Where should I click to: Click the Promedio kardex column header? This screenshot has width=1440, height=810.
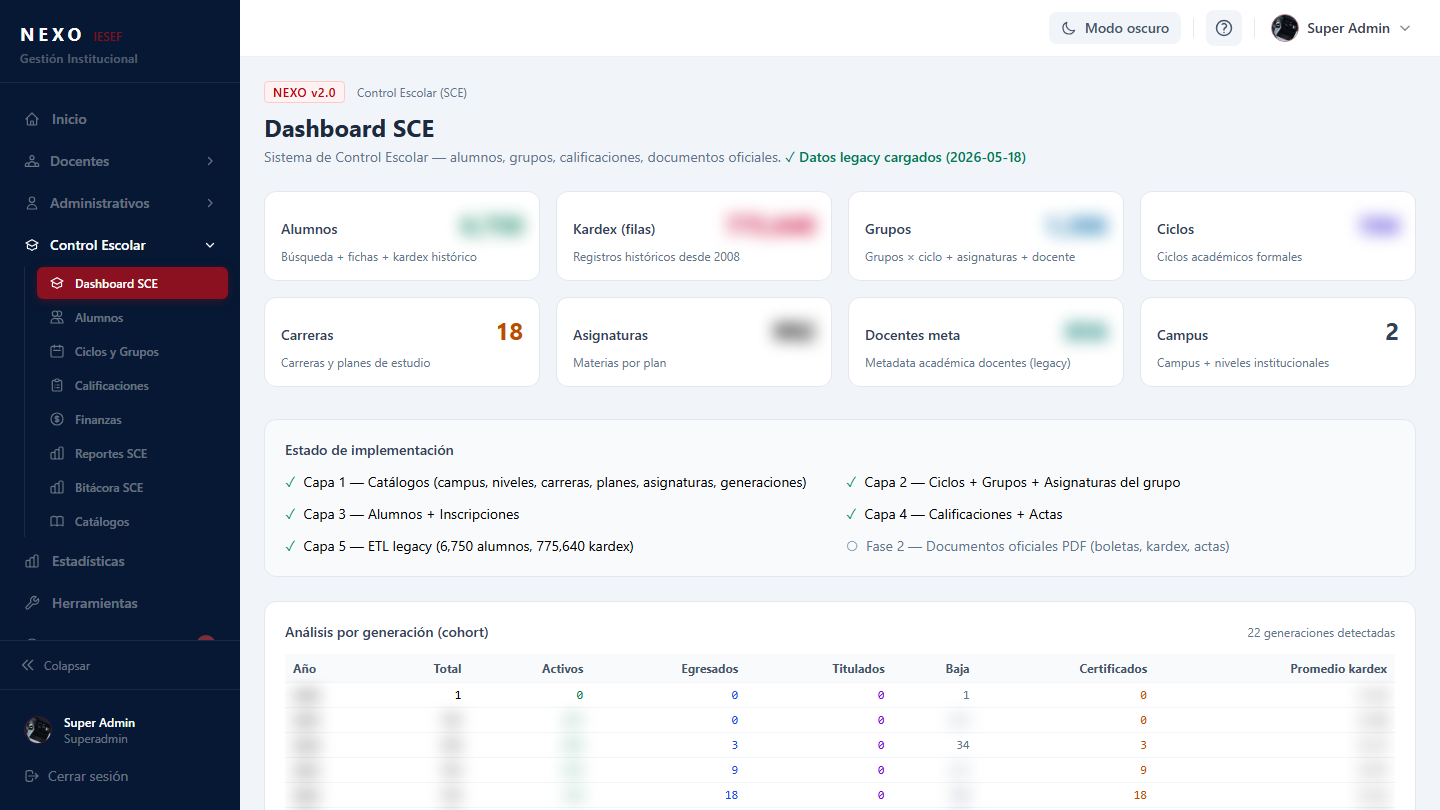click(x=1338, y=669)
